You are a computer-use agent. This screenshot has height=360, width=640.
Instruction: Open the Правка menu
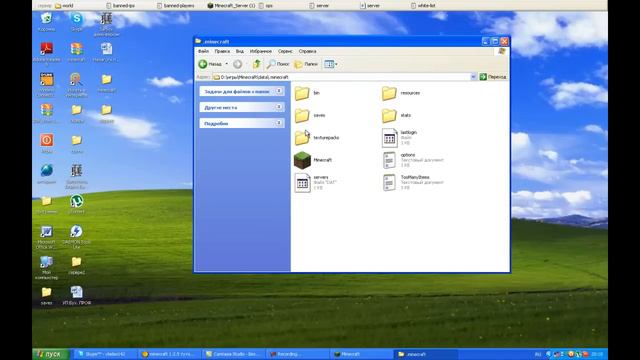click(222, 51)
